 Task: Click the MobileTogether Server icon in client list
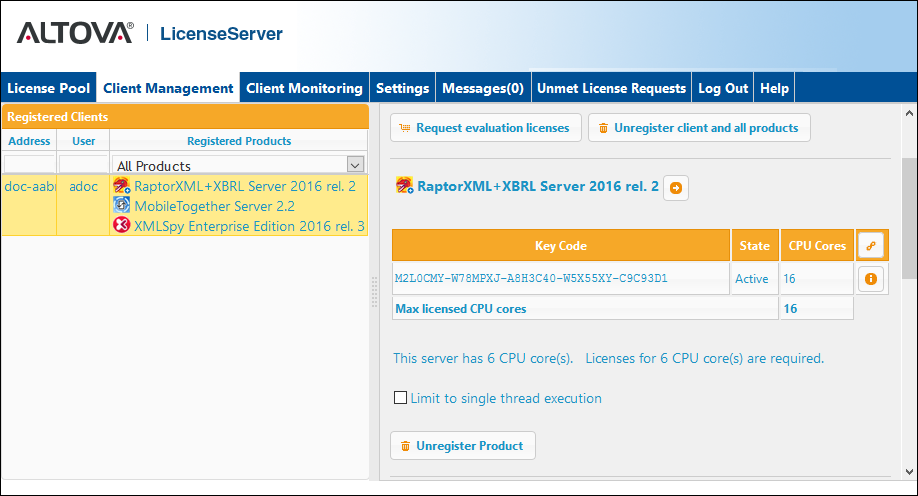click(122, 206)
